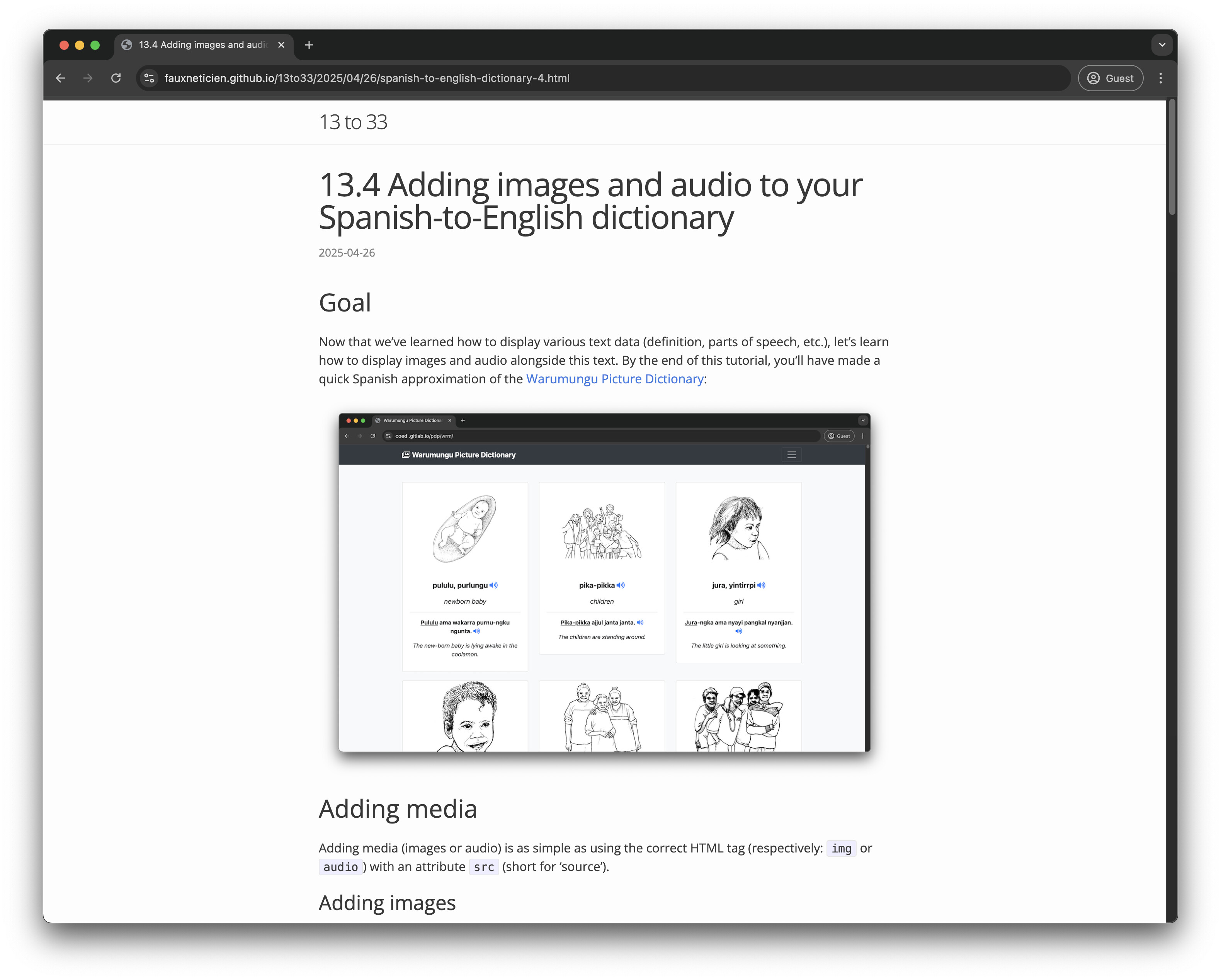1221x980 pixels.
Task: Click the speaker icon beside pululu, purlungu
Action: tap(493, 585)
